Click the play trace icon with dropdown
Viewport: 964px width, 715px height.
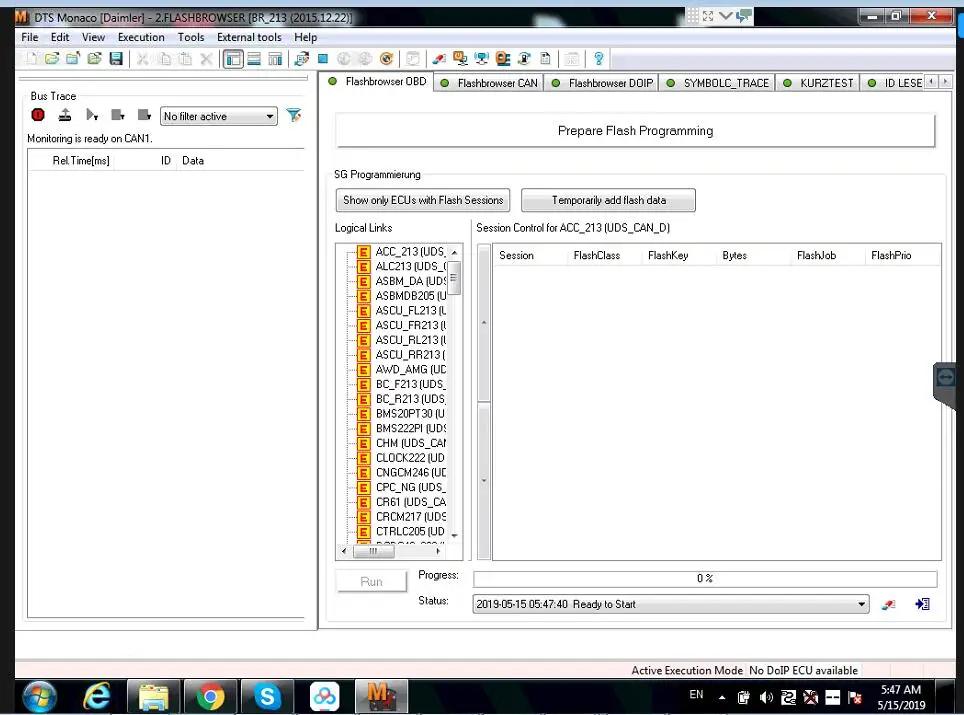(92, 115)
